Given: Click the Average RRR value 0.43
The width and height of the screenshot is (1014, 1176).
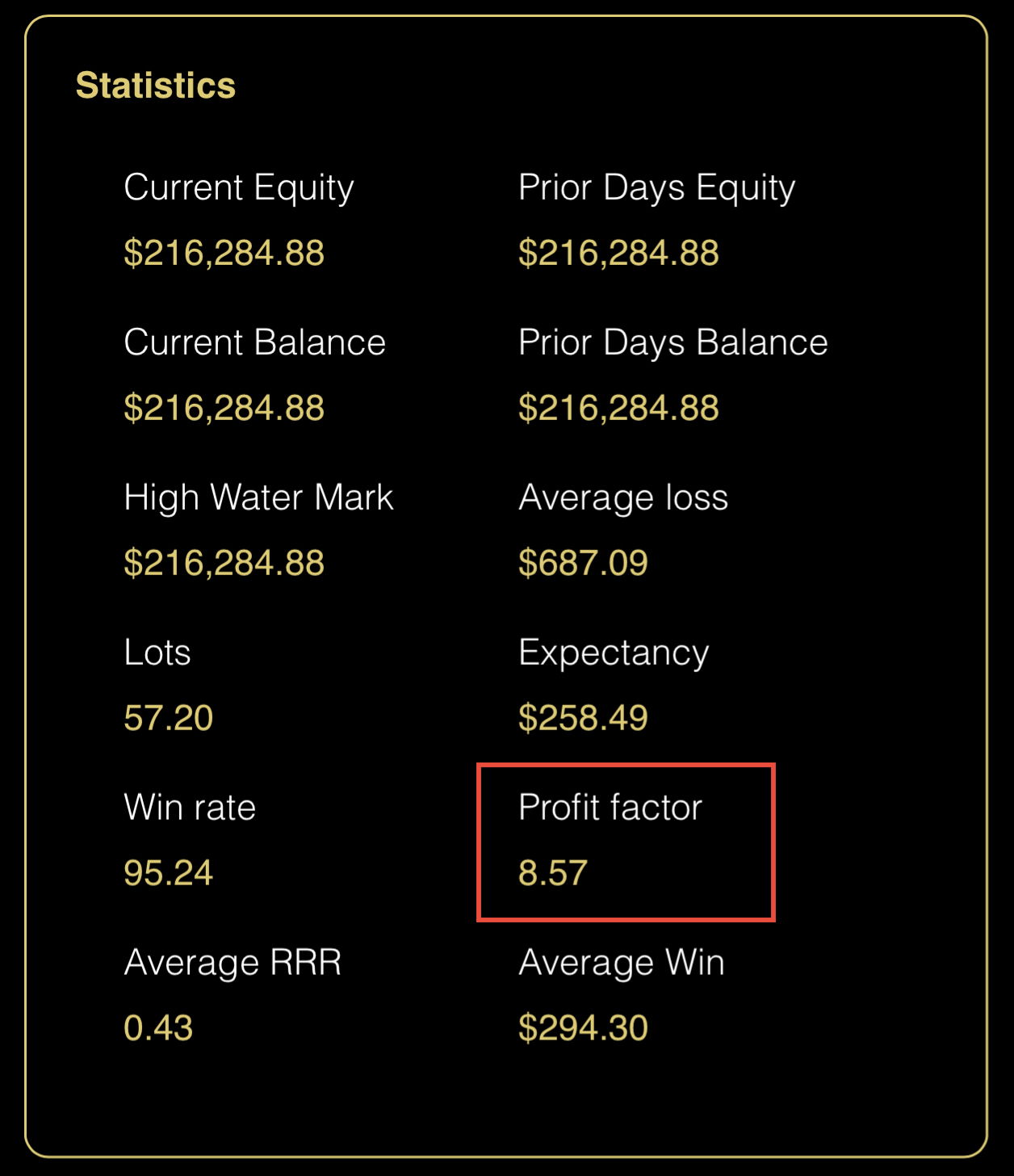Looking at the screenshot, I should [158, 1028].
